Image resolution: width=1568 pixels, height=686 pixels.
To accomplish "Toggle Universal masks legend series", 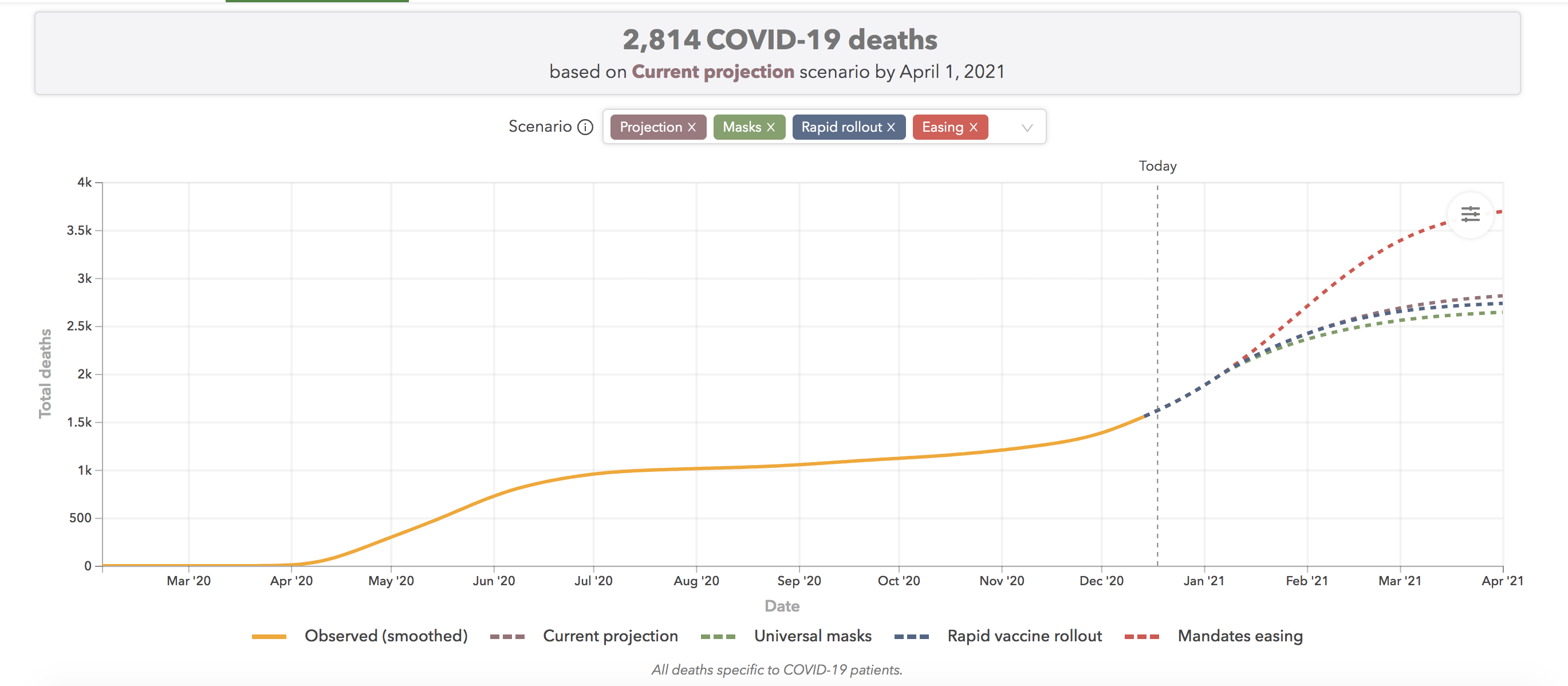I will (x=812, y=636).
